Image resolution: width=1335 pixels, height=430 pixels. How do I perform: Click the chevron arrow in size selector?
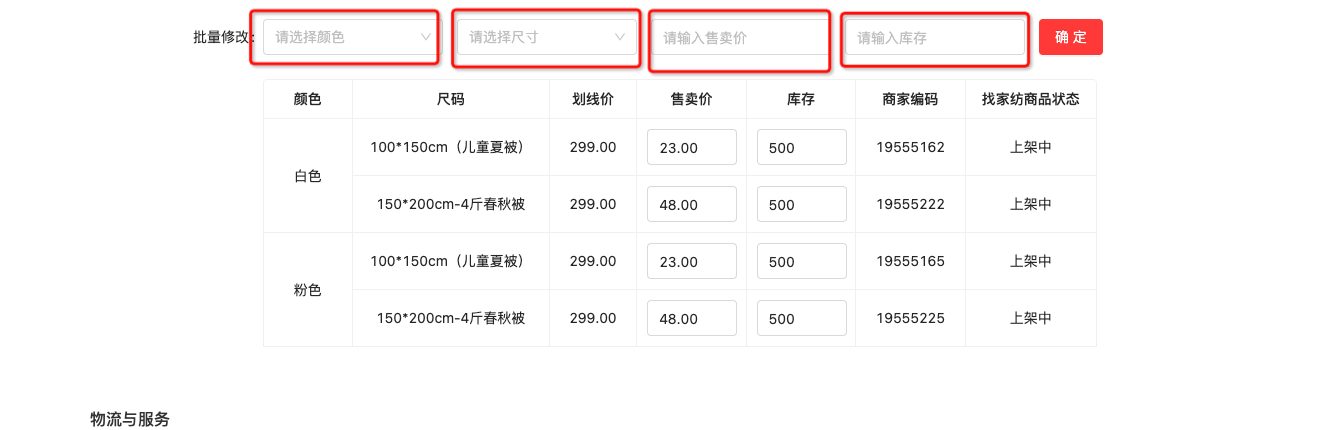point(620,37)
